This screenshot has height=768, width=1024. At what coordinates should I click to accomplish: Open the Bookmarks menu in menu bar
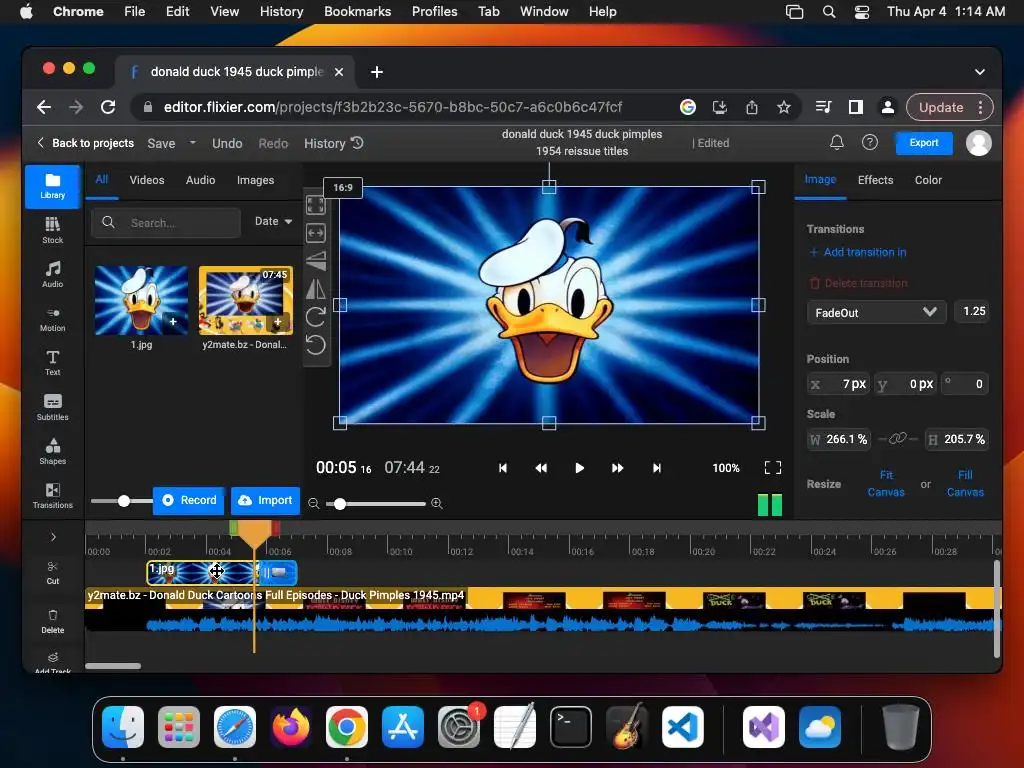(x=357, y=11)
